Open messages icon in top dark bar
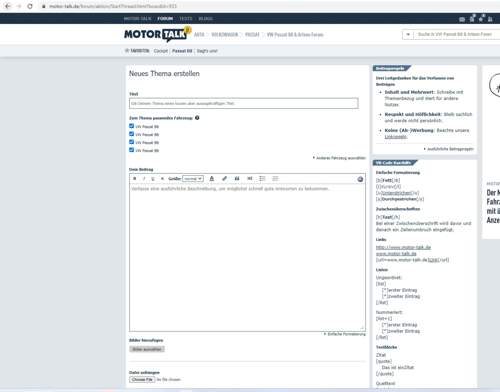Image resolution: width=500 pixels, height=392 pixels. tap(462, 19)
